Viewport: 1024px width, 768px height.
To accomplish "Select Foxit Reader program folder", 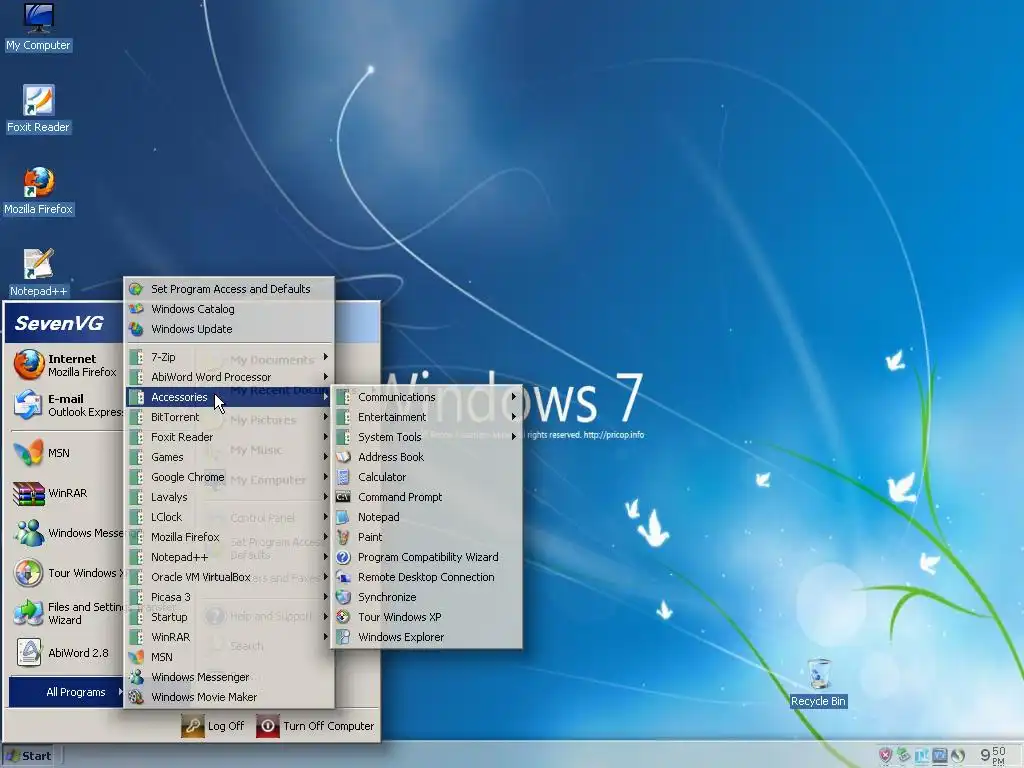I will click(229, 437).
